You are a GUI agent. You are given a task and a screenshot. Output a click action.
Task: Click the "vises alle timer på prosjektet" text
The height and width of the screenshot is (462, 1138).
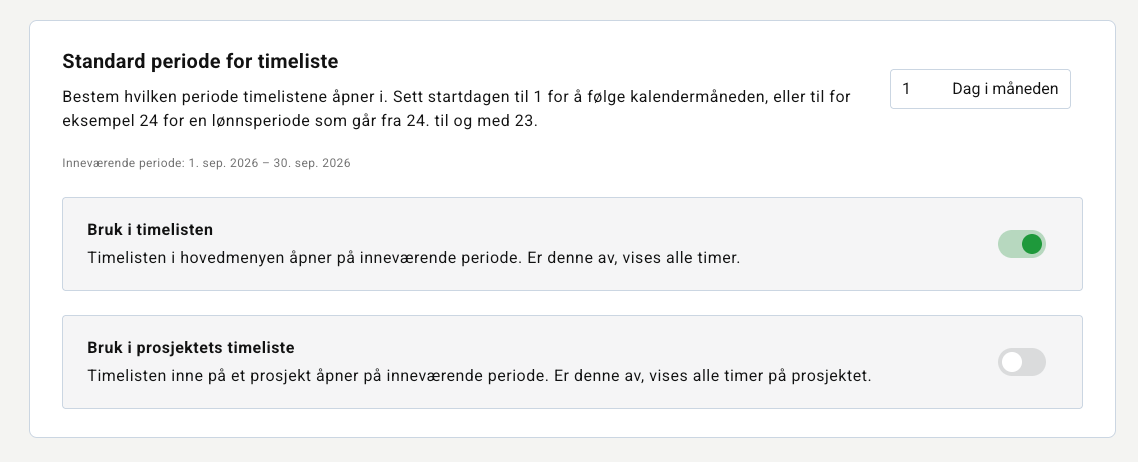coord(760,376)
